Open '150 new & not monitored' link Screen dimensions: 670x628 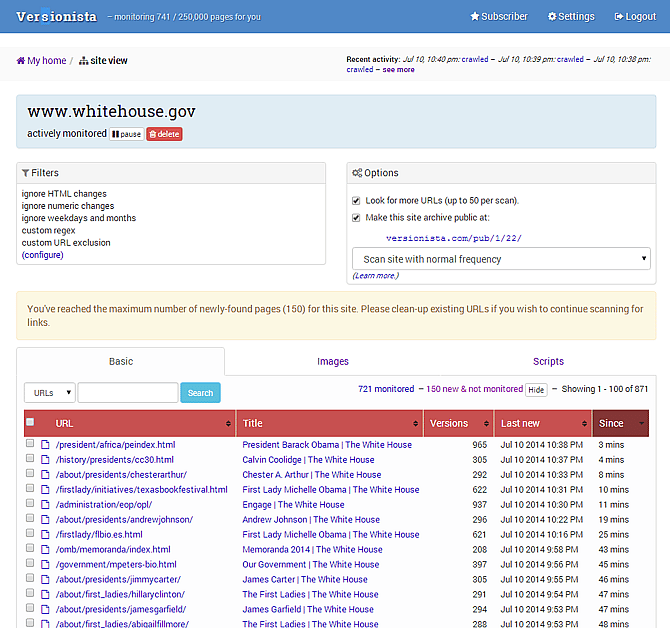(474, 389)
